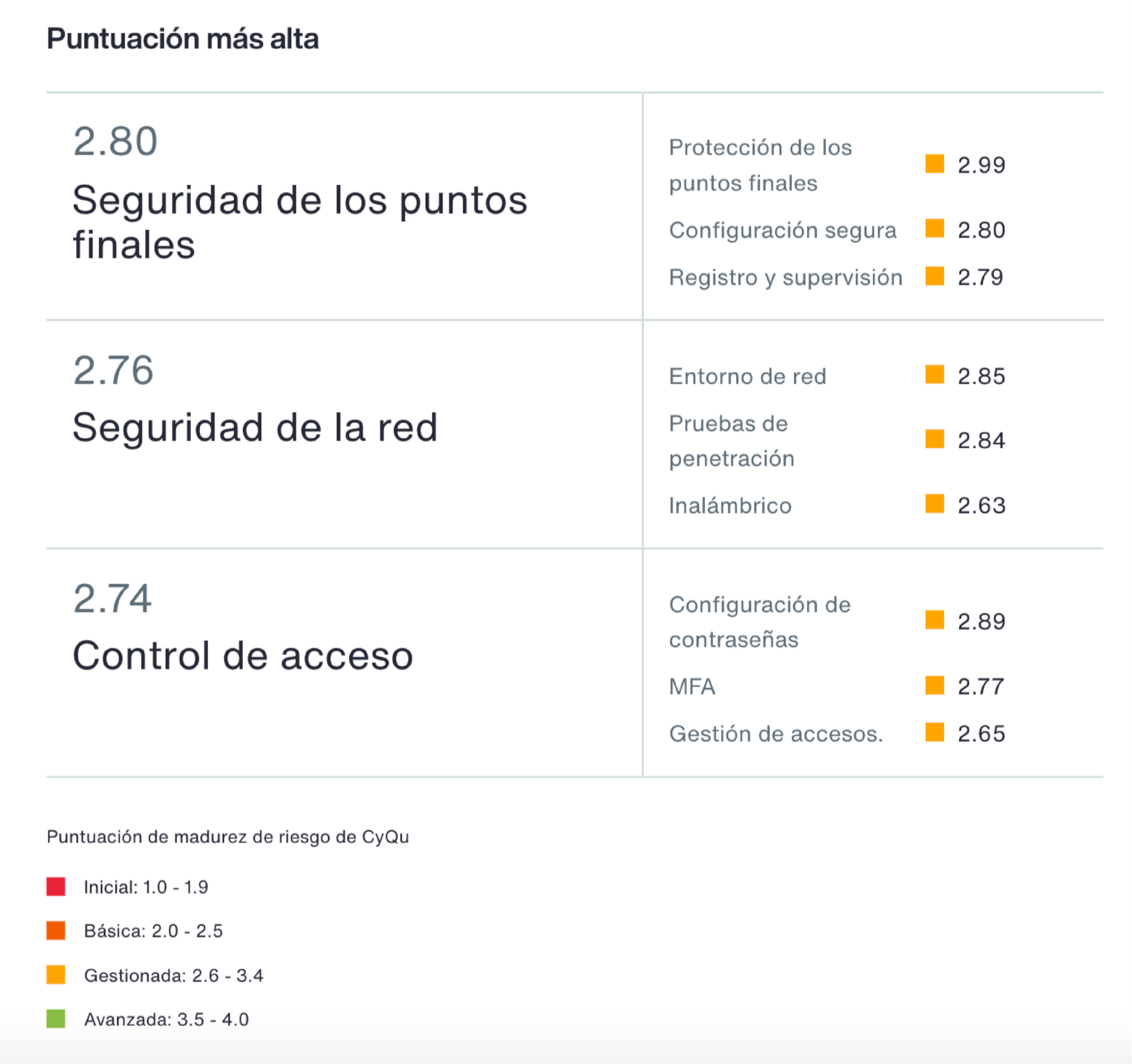
Task: Click orange indicator next to Inalámbrico
Action: 934,504
